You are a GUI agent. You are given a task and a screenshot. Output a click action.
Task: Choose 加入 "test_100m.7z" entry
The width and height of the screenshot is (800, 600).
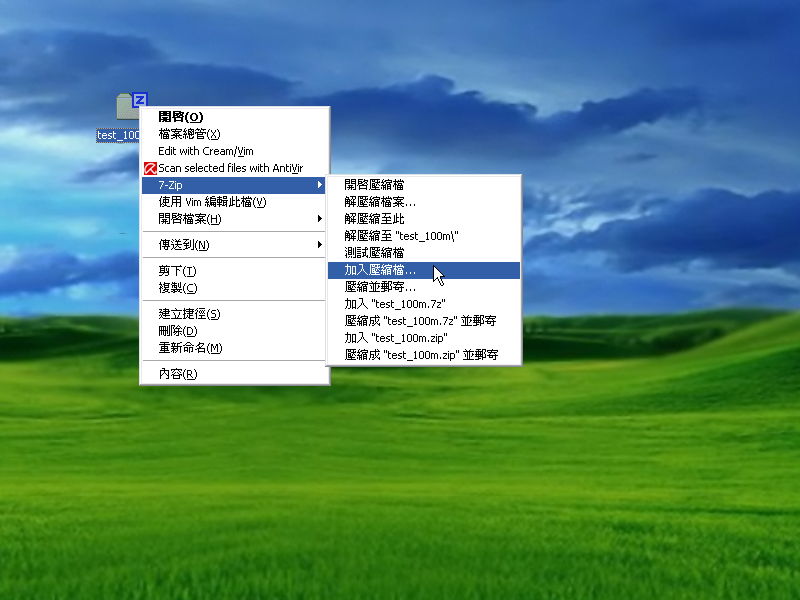pos(424,304)
